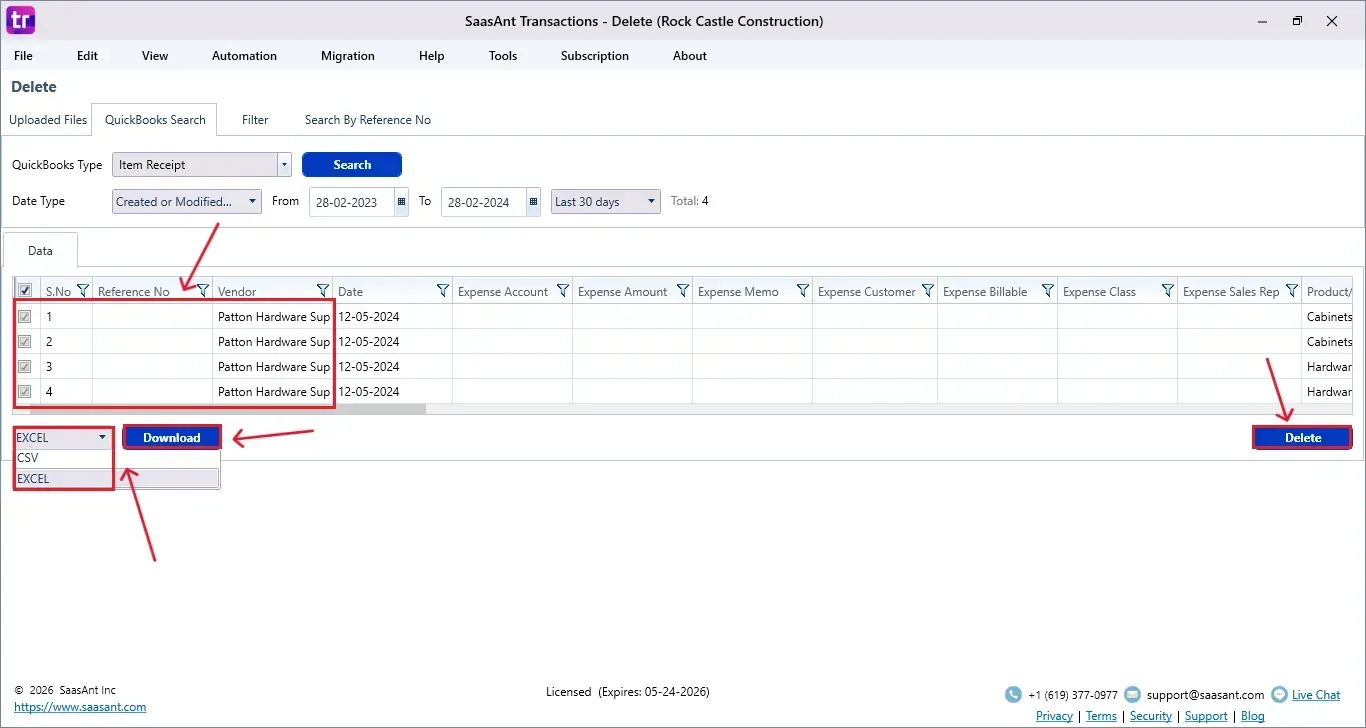Open the Help menu
This screenshot has height=728, width=1366.
432,56
